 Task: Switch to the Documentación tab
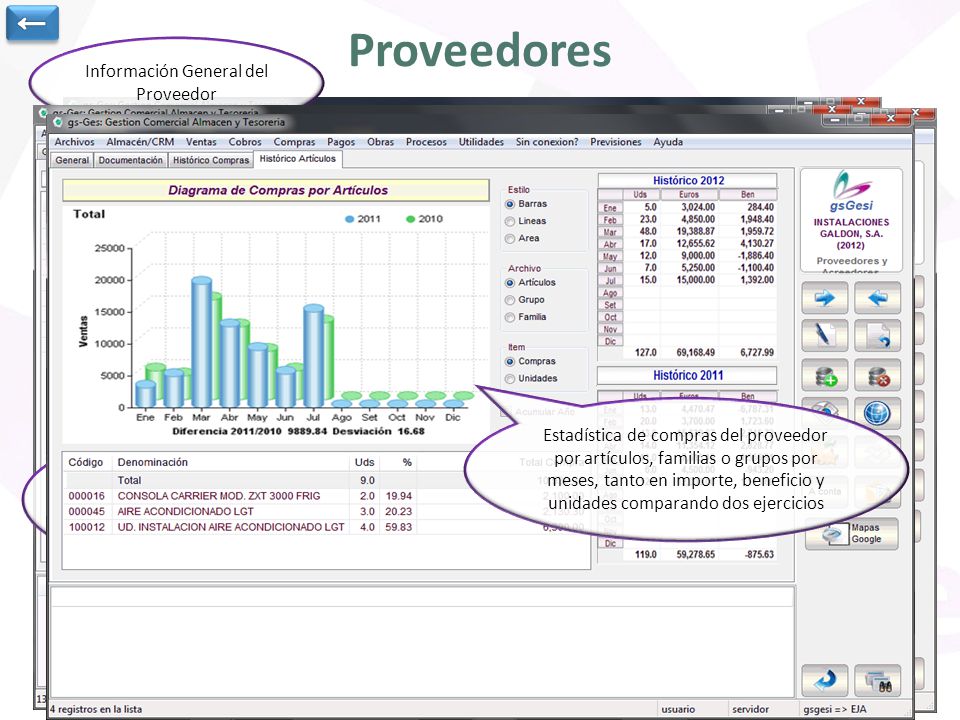(x=130, y=160)
